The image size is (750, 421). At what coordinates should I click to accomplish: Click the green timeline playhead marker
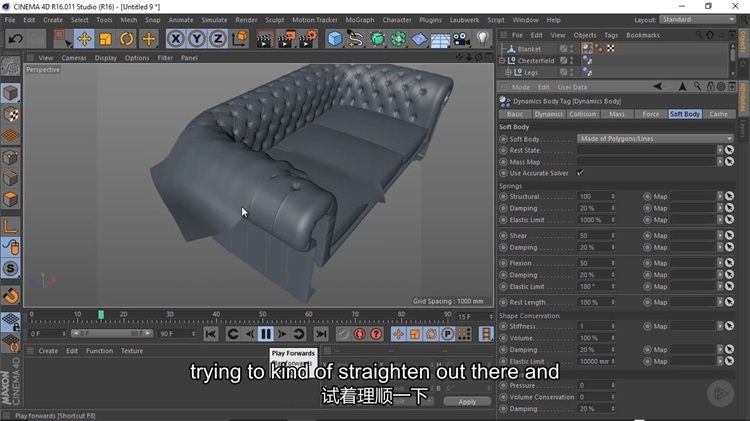[100, 315]
